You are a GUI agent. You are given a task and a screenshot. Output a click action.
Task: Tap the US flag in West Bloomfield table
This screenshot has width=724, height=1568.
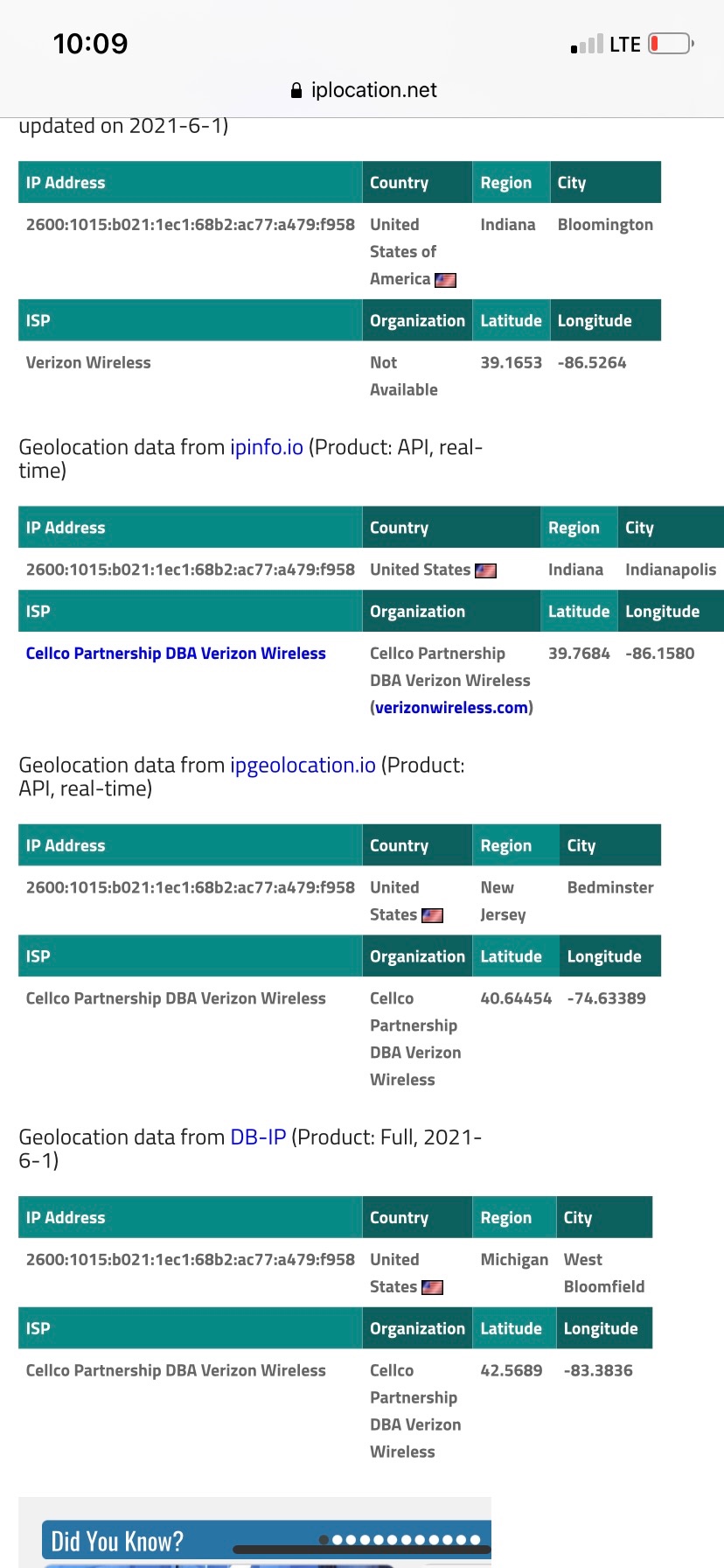(433, 1287)
